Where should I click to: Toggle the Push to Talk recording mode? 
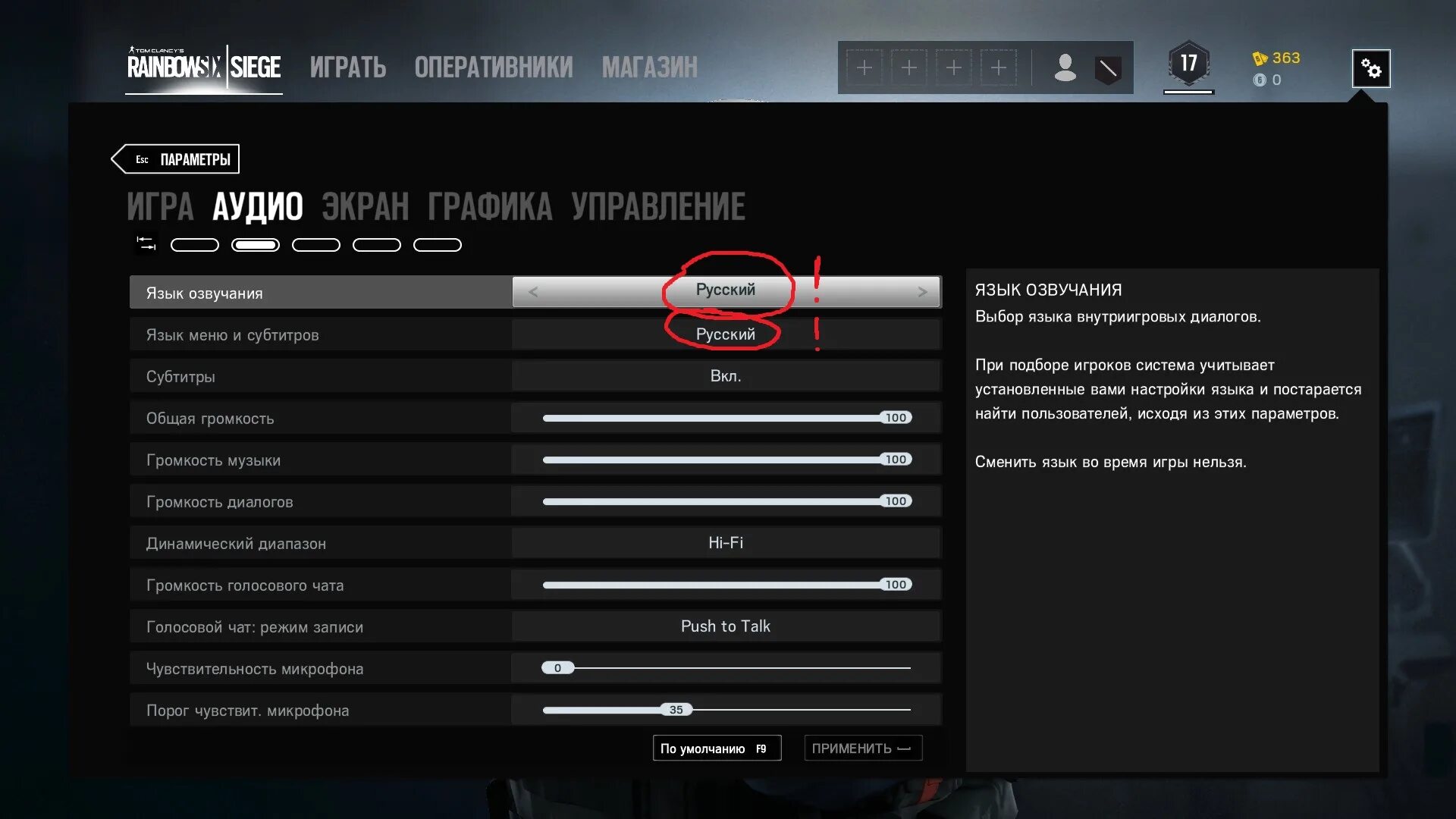point(726,626)
